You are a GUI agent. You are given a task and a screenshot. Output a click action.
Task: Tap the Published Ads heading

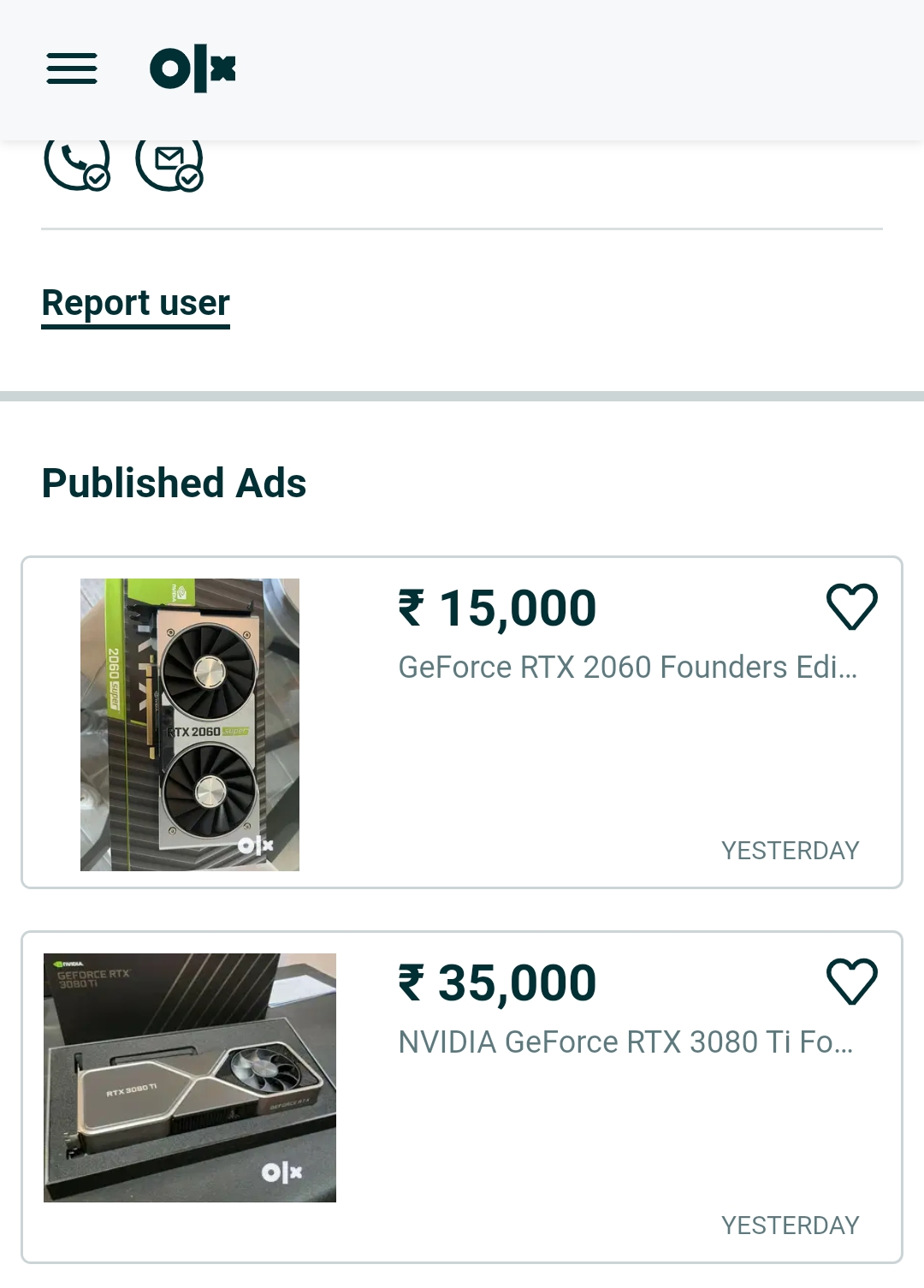point(174,483)
